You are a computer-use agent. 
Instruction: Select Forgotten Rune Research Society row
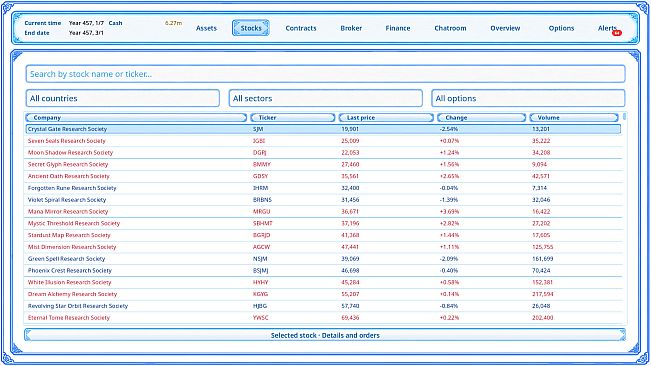(x=323, y=188)
